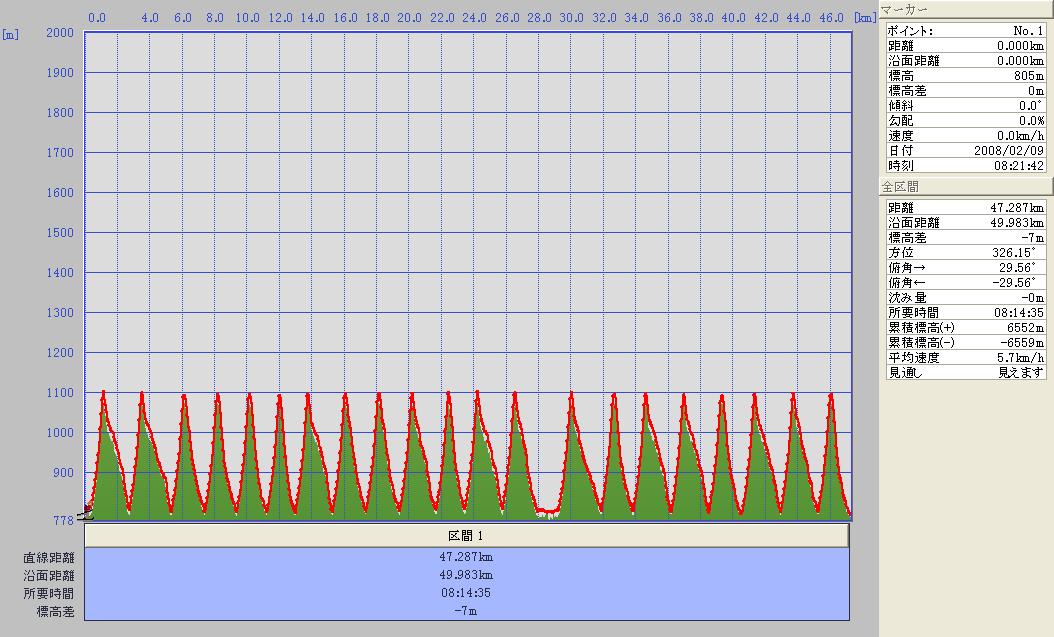Click the 時刻 value 08:21:42

[x=1018, y=165]
